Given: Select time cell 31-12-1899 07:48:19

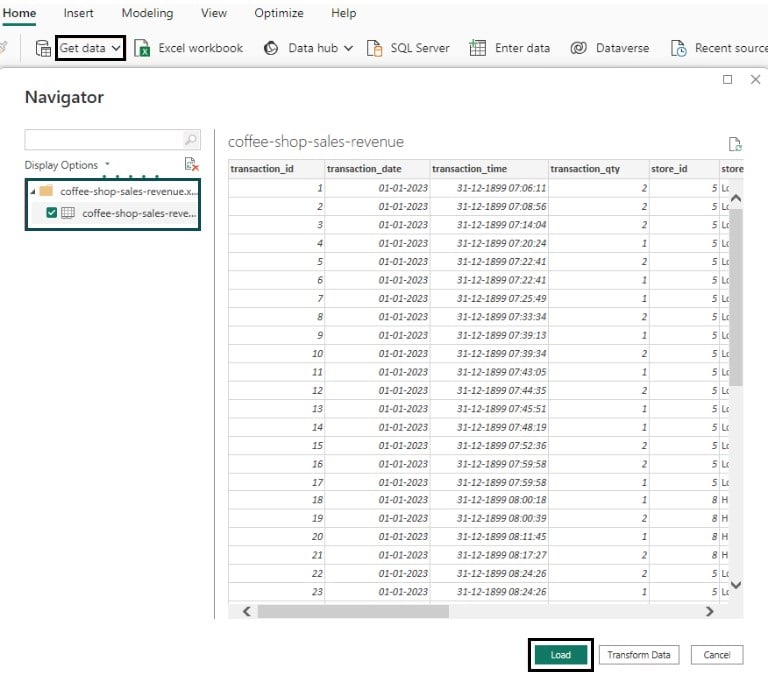Looking at the screenshot, I should (x=489, y=427).
